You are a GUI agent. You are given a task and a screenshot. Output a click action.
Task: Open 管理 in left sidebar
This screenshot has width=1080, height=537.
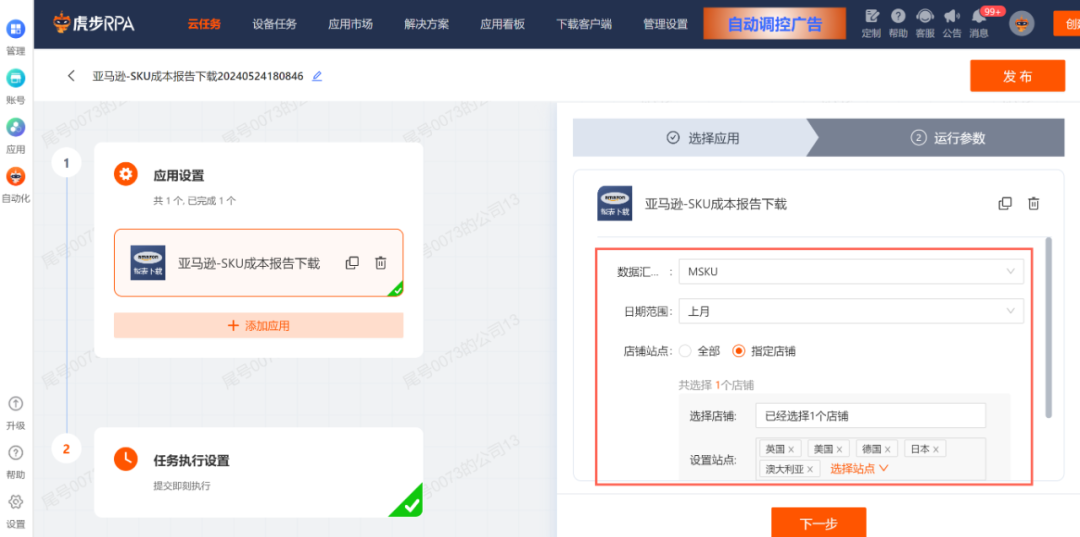click(15, 37)
